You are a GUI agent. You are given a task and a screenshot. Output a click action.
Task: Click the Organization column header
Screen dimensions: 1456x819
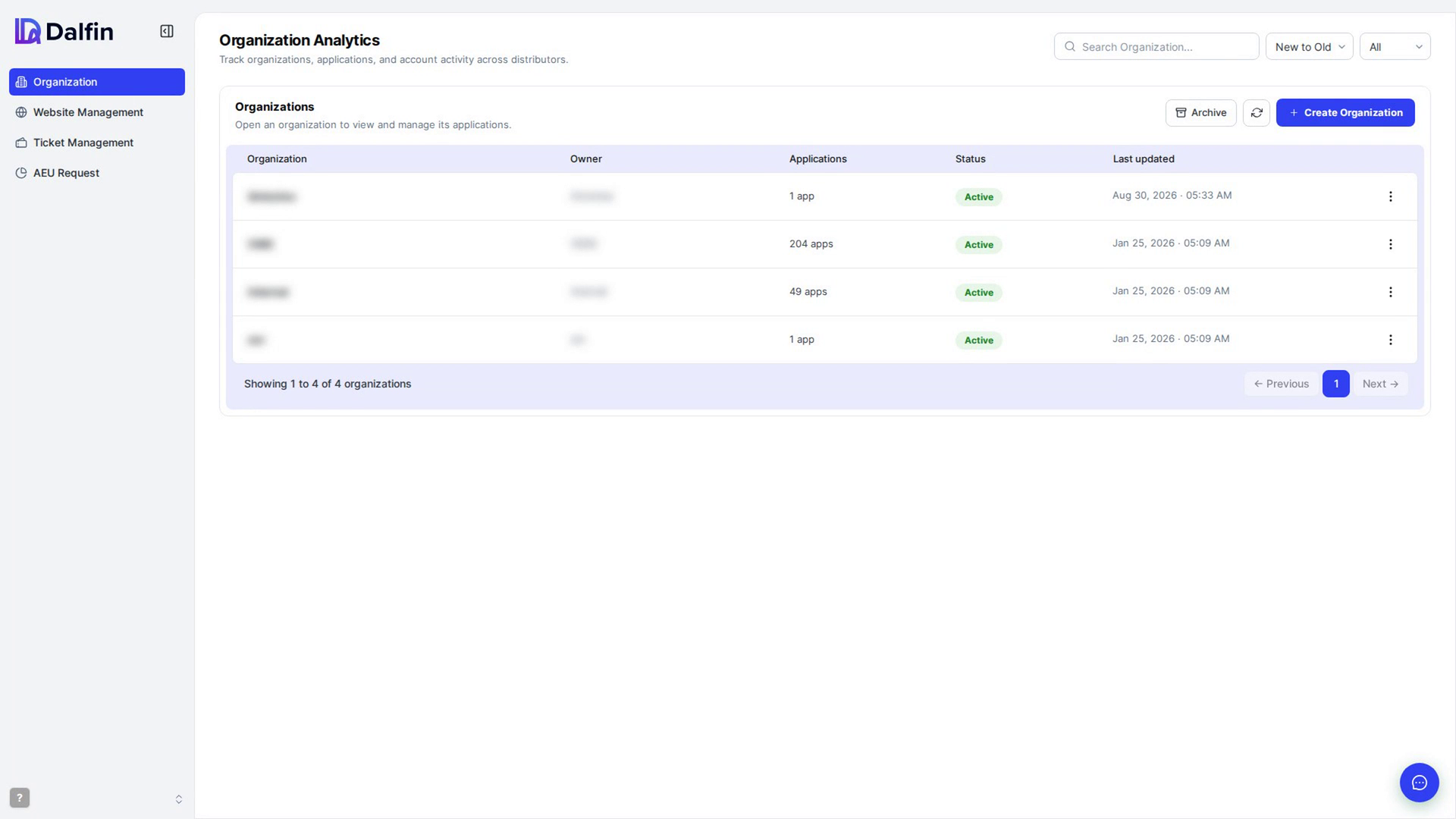point(277,158)
